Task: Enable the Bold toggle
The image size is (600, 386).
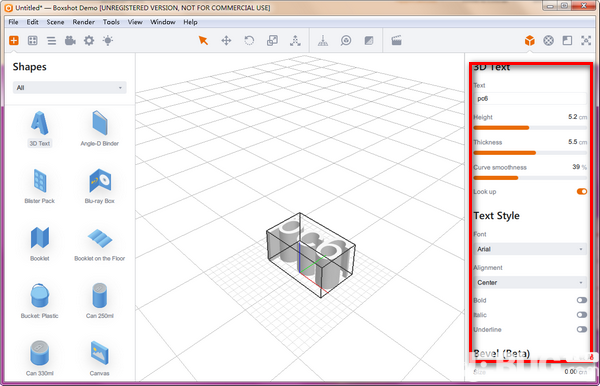Action: tap(582, 300)
